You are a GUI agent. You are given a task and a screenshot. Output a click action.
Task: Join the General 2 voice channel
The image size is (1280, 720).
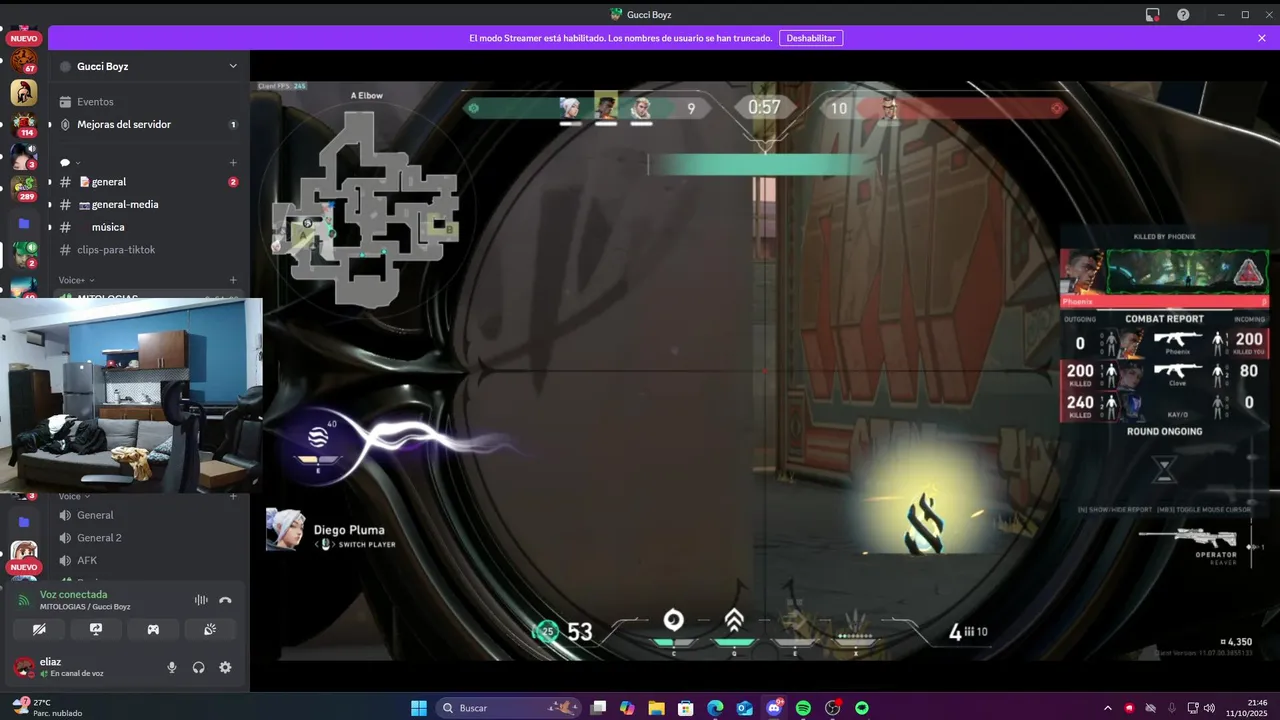[149, 538]
